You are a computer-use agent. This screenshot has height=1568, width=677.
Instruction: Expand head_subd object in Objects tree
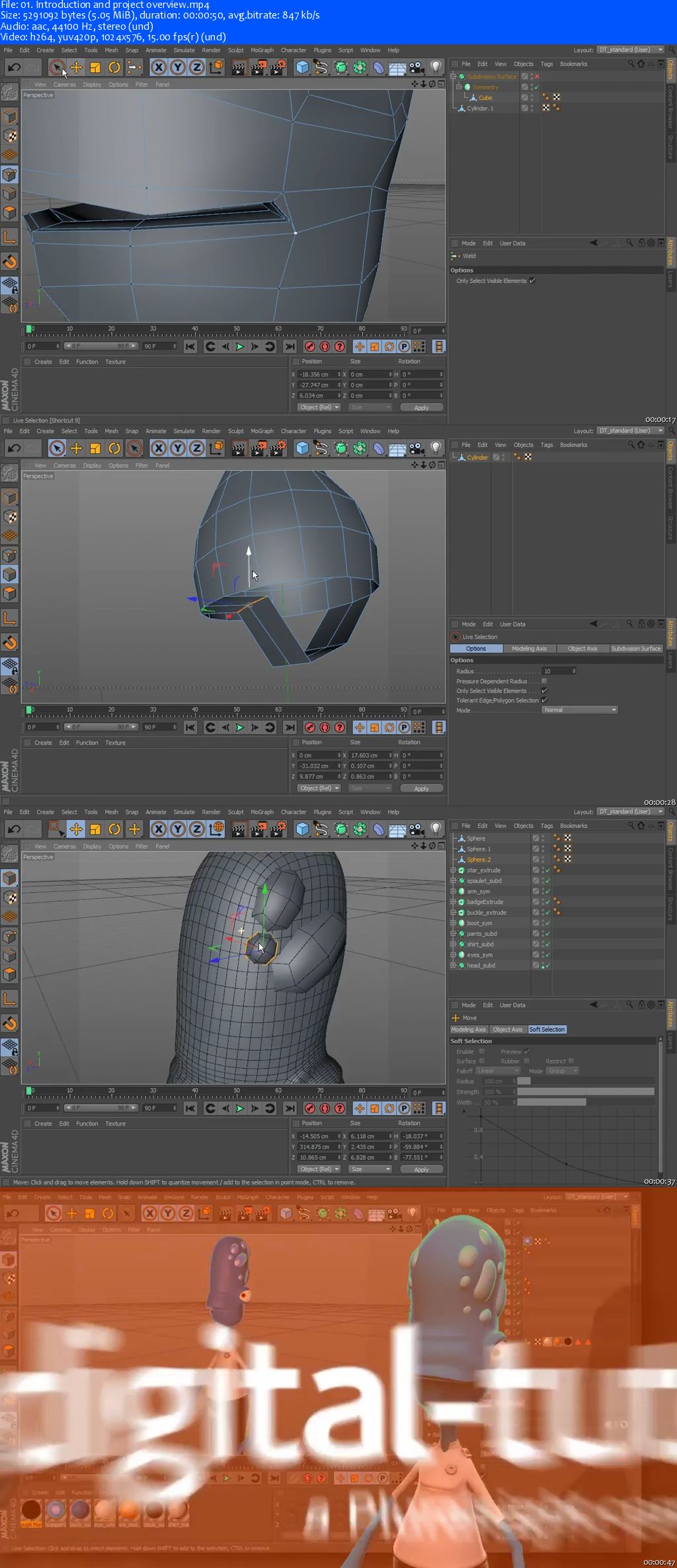tap(454, 966)
